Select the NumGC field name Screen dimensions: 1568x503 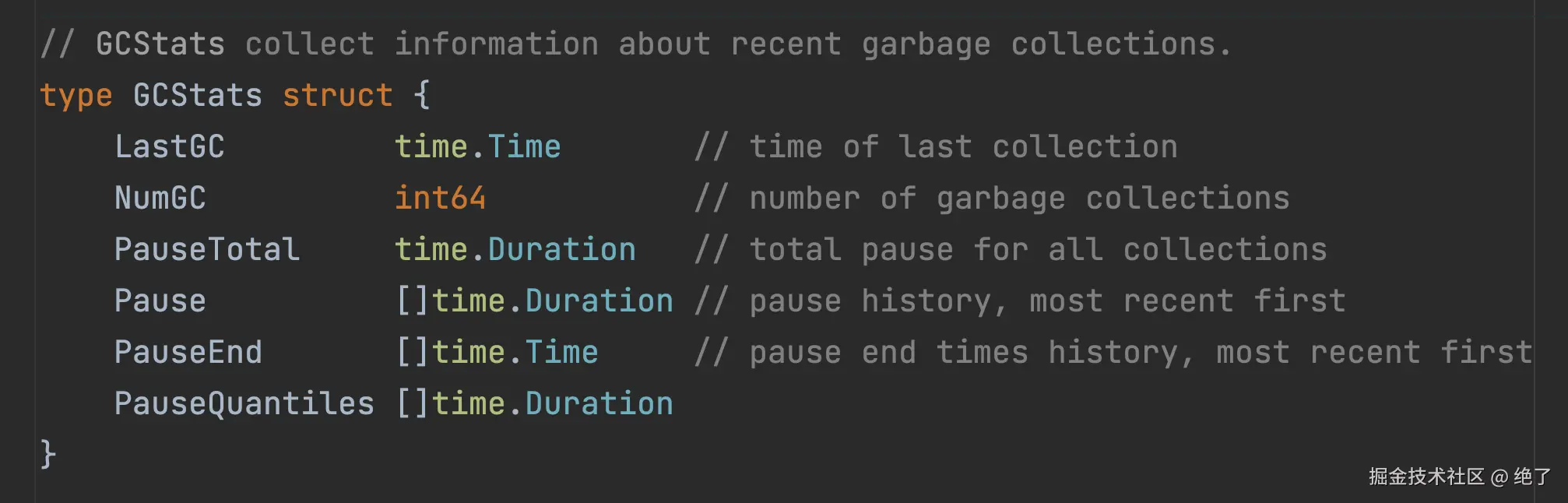[x=160, y=199]
